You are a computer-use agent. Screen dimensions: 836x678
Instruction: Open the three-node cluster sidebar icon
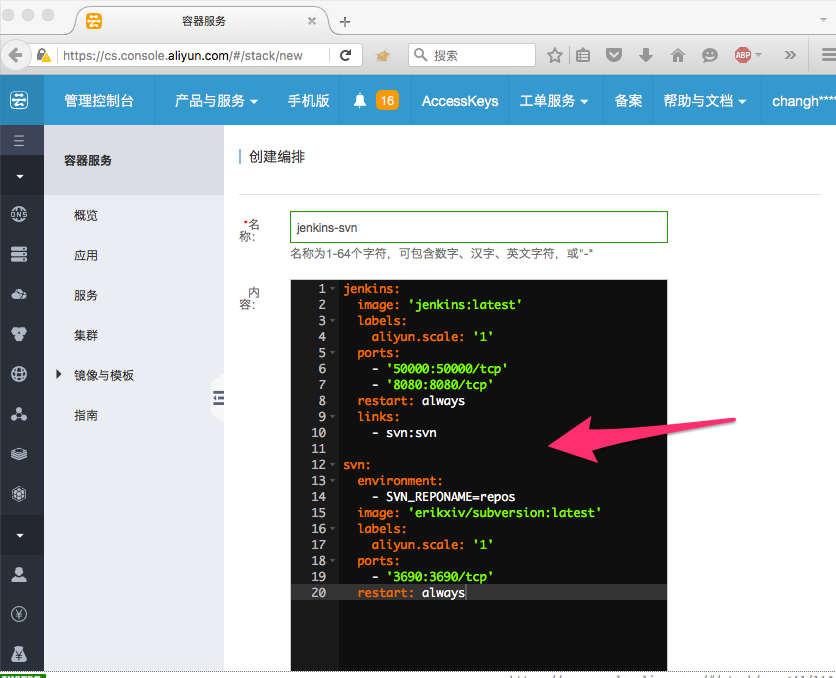(19, 414)
